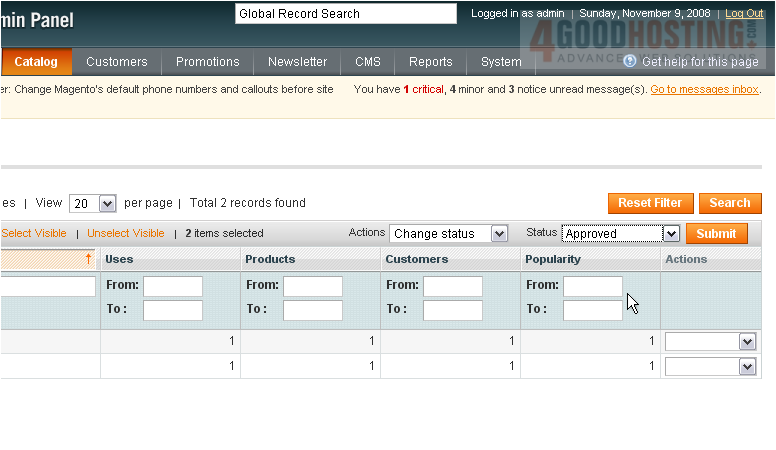Click the orange sort arrow in the column header

pyautogui.click(x=88, y=259)
